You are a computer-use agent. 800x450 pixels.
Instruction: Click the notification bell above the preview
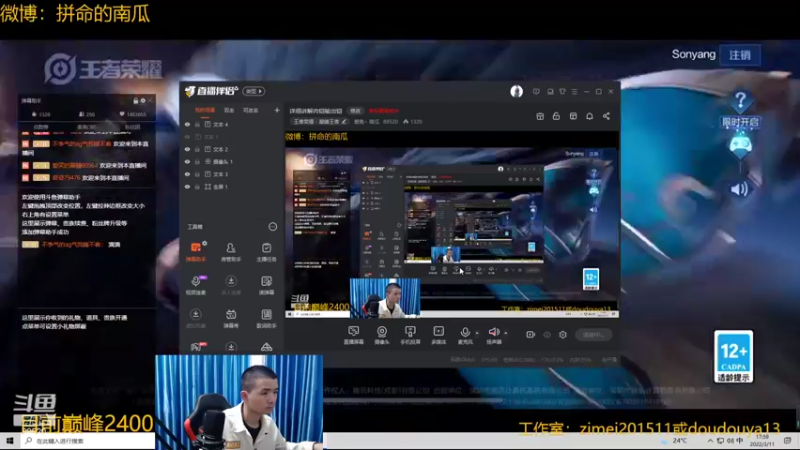point(589,116)
